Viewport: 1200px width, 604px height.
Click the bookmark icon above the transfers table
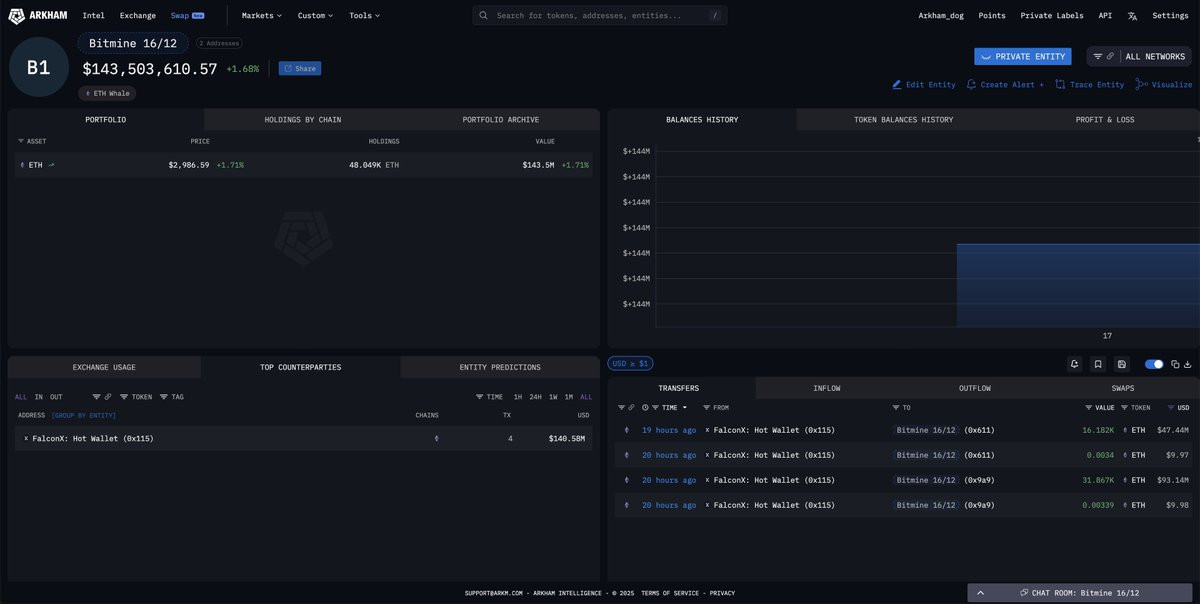point(1098,364)
